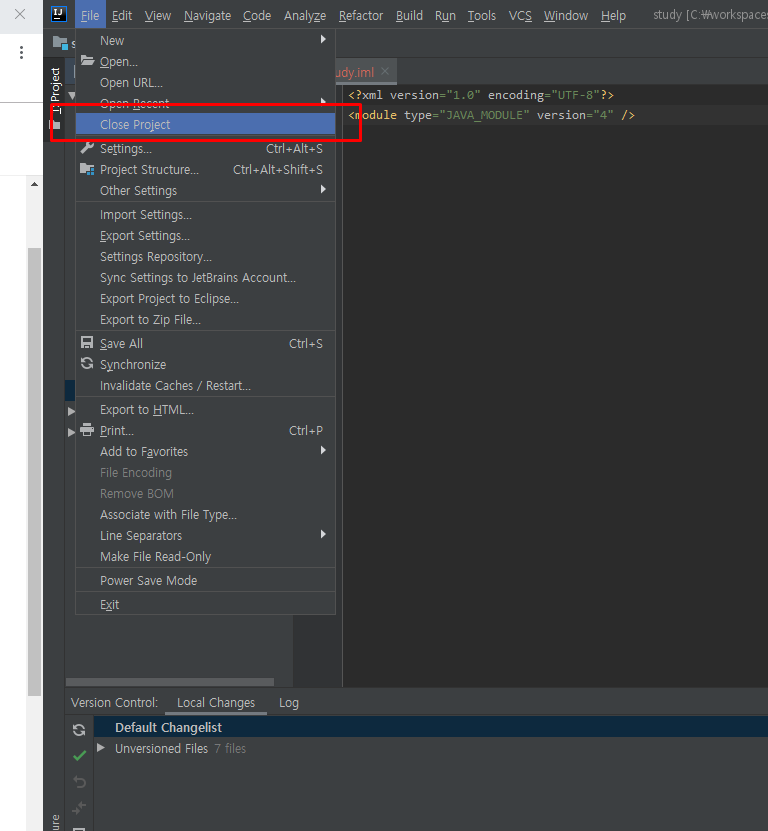Open the Code menu

pos(257,15)
